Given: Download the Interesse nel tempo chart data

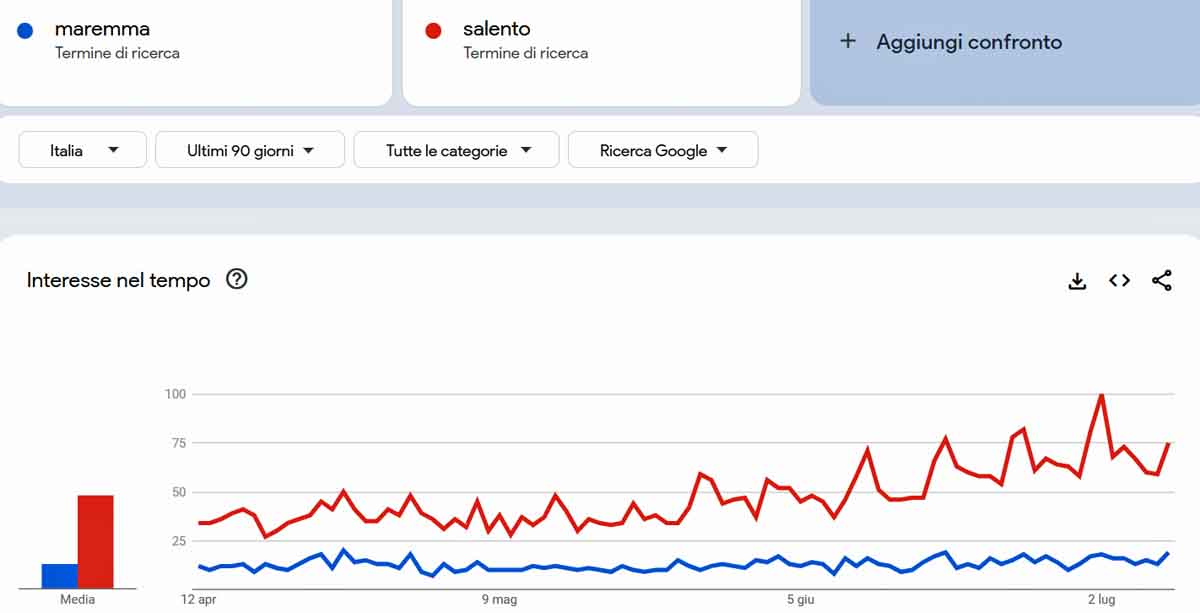Looking at the screenshot, I should point(1077,281).
